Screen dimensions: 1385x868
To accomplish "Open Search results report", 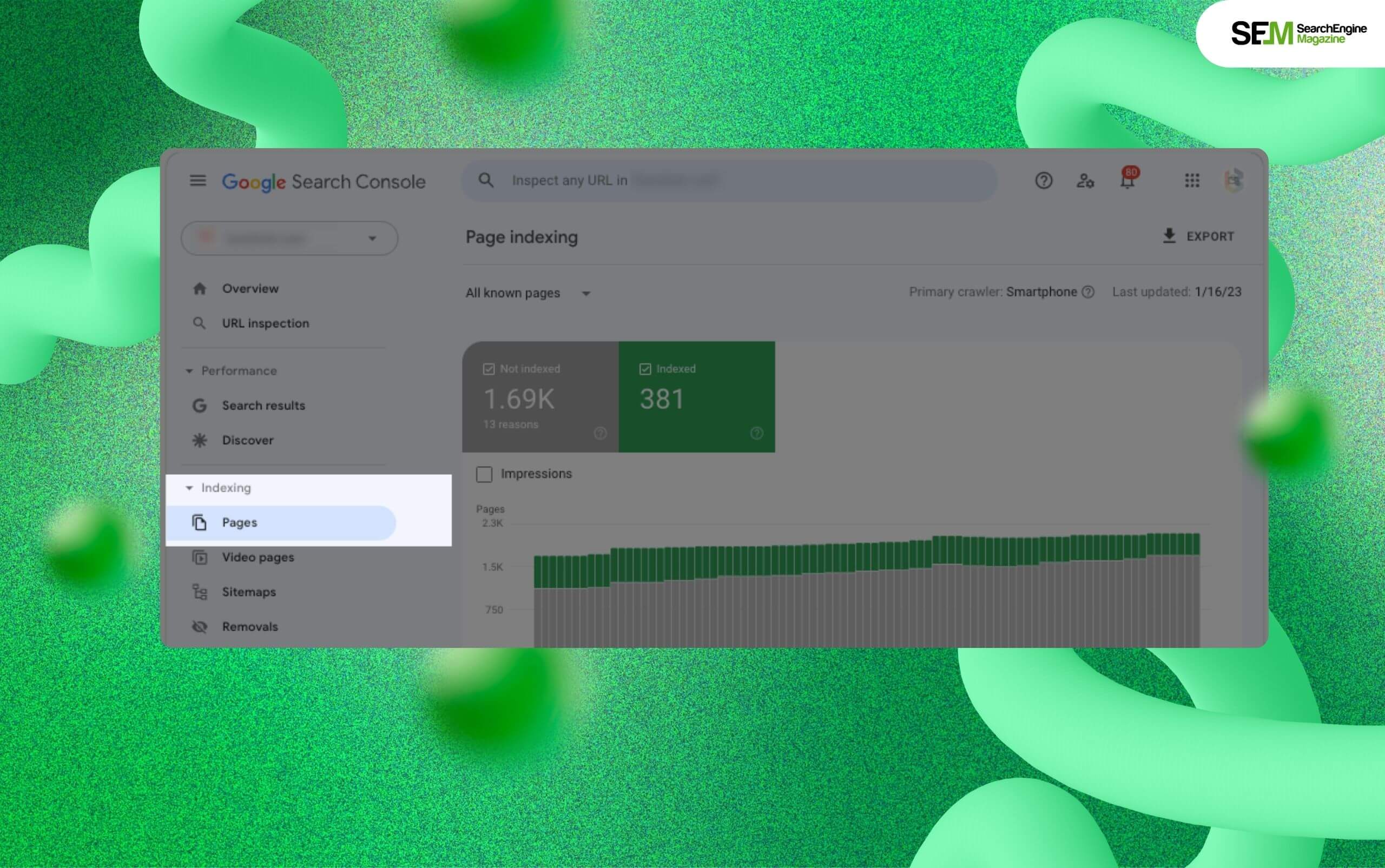I will (x=263, y=406).
